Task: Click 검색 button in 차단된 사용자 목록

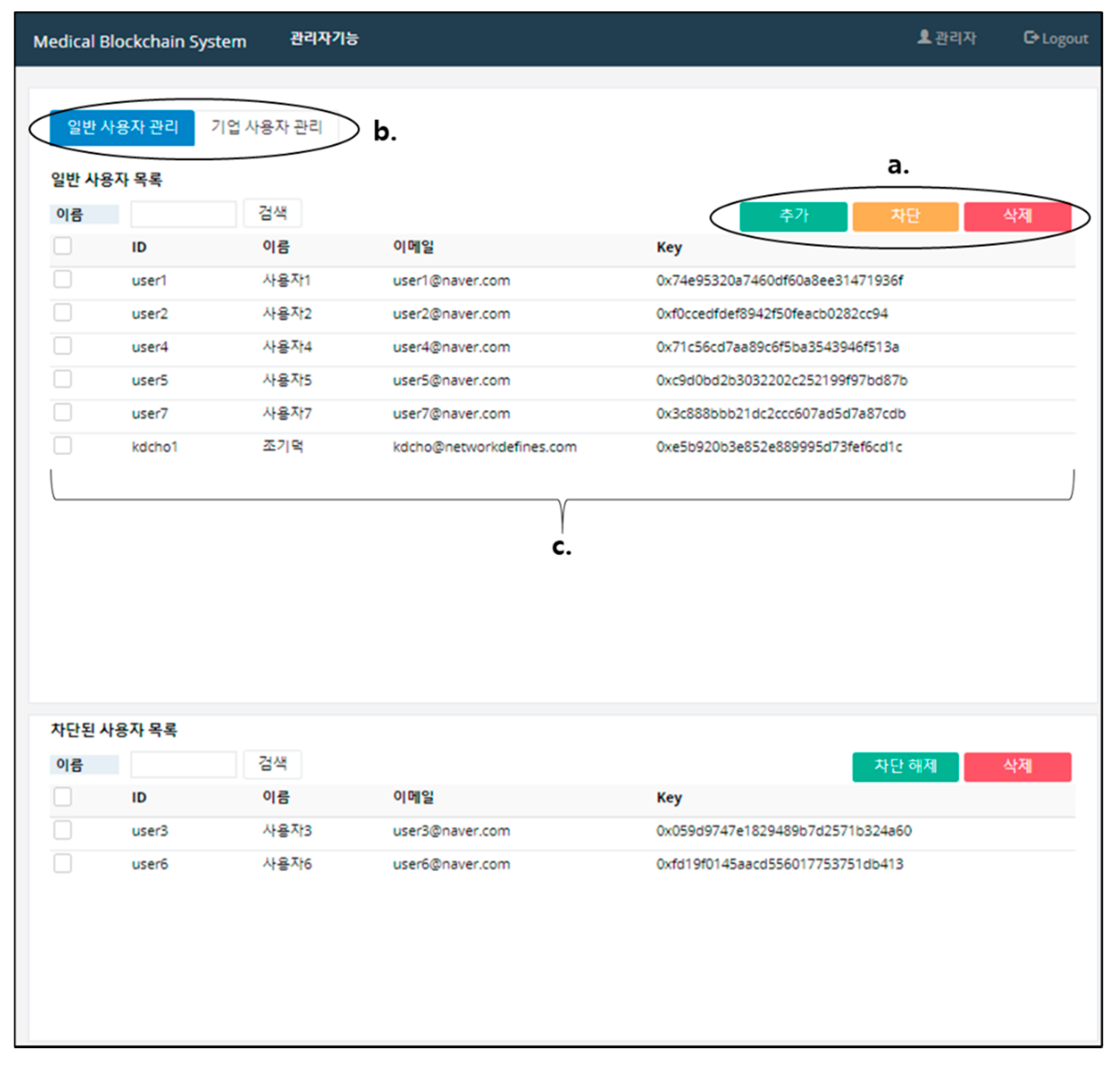Action: pyautogui.click(x=272, y=764)
